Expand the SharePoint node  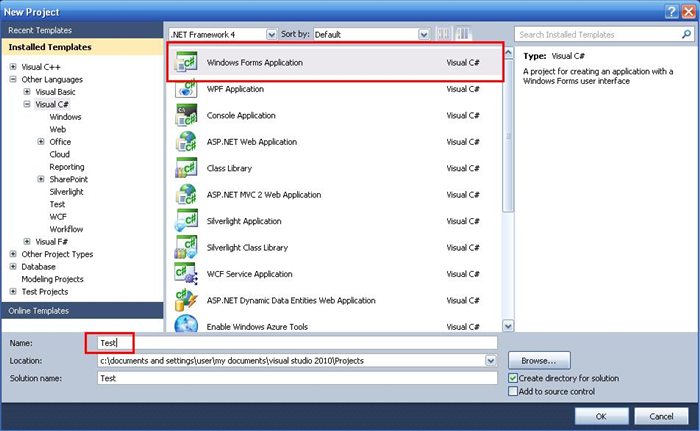coord(41,179)
